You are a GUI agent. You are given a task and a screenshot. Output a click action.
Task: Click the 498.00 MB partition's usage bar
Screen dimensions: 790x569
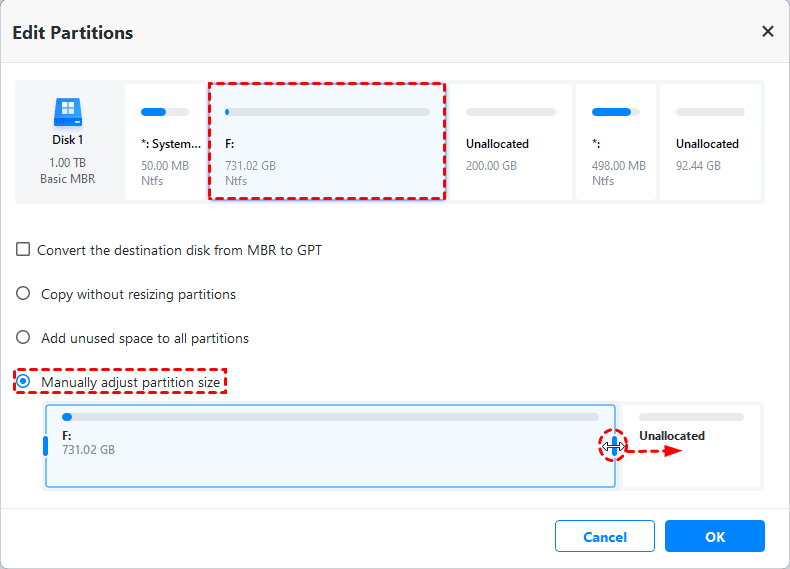tap(611, 112)
